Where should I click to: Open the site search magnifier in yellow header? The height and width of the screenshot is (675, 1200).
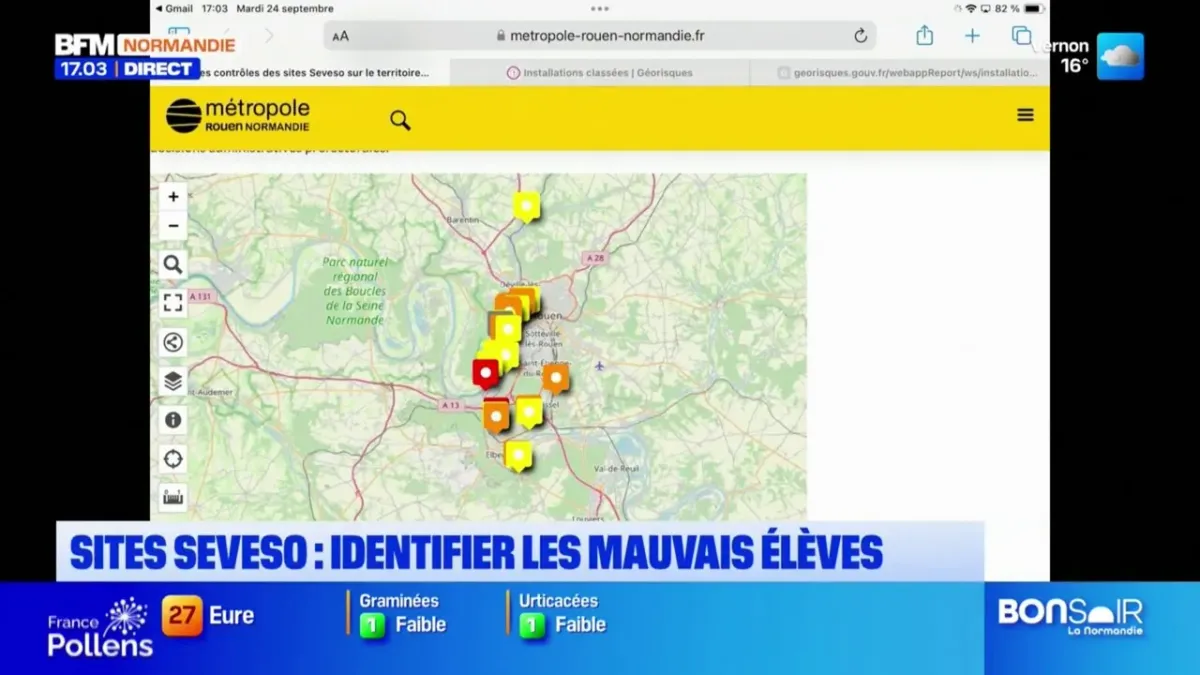[400, 121]
